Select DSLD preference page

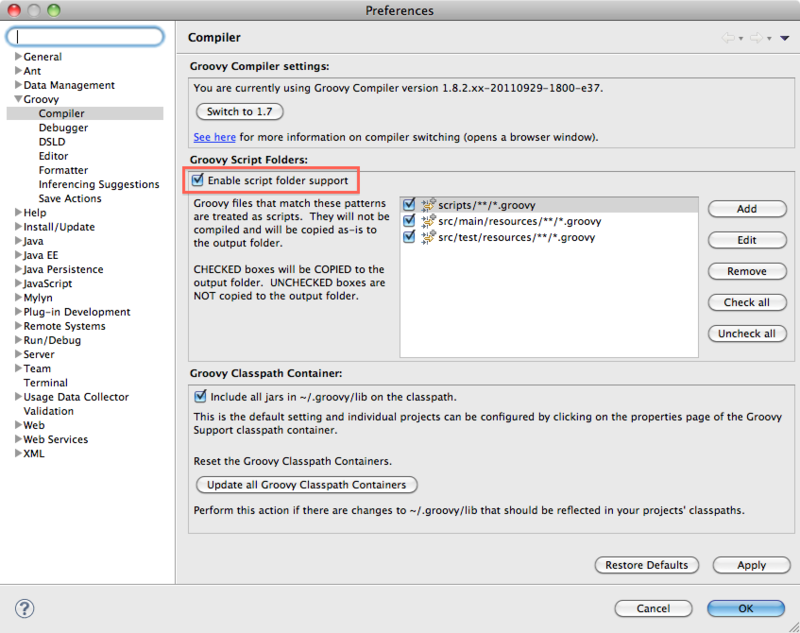click(x=52, y=142)
